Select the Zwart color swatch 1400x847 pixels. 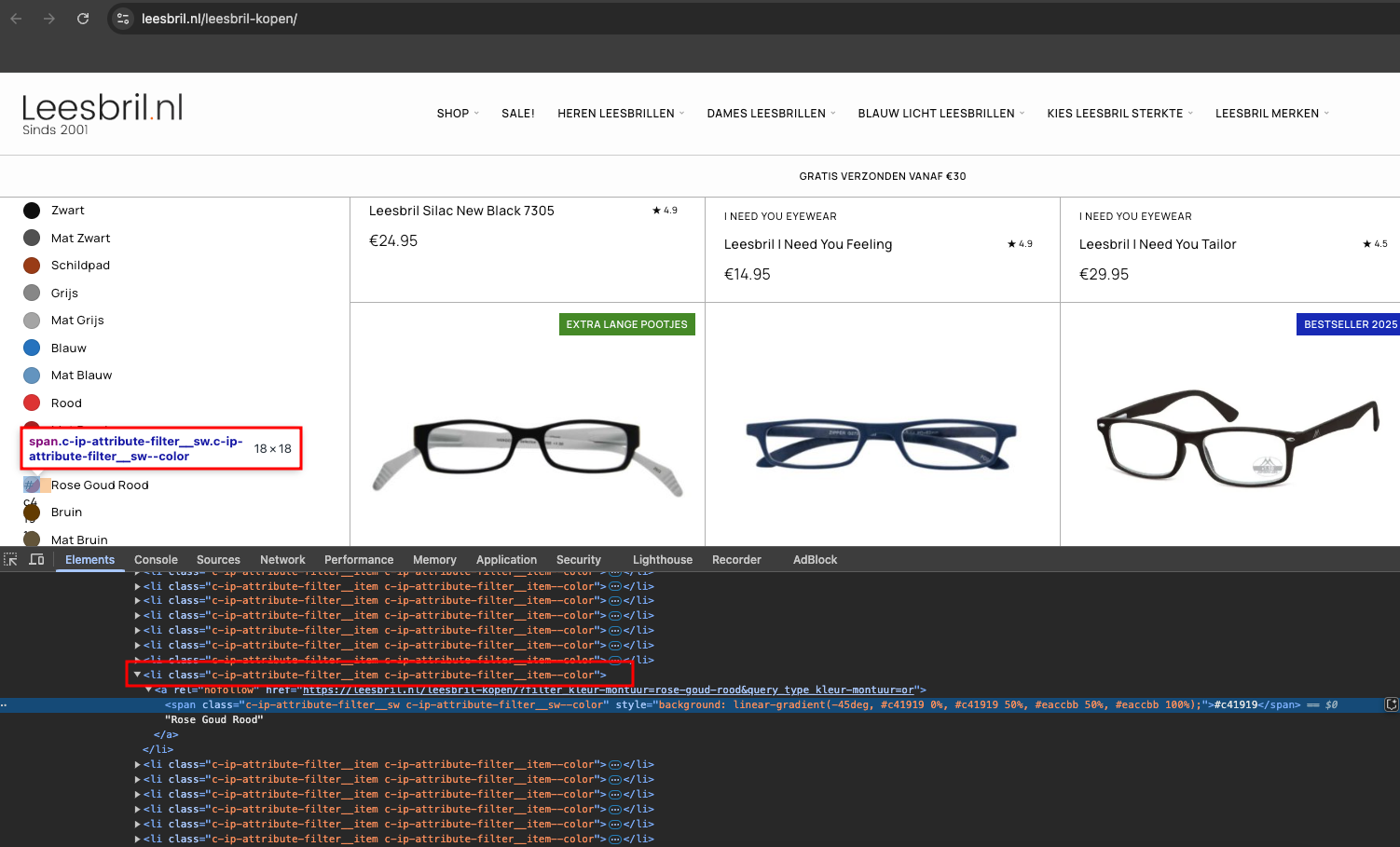32,211
